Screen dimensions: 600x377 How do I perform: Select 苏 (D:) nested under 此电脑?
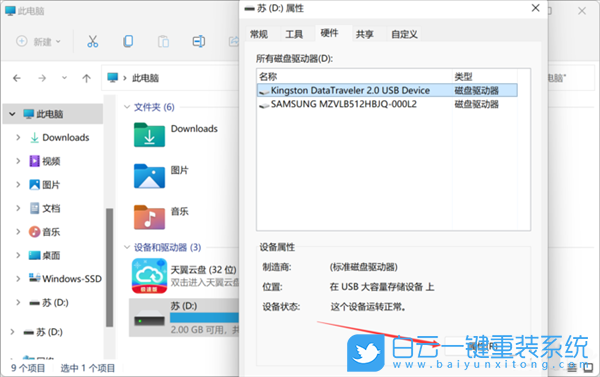coord(49,303)
